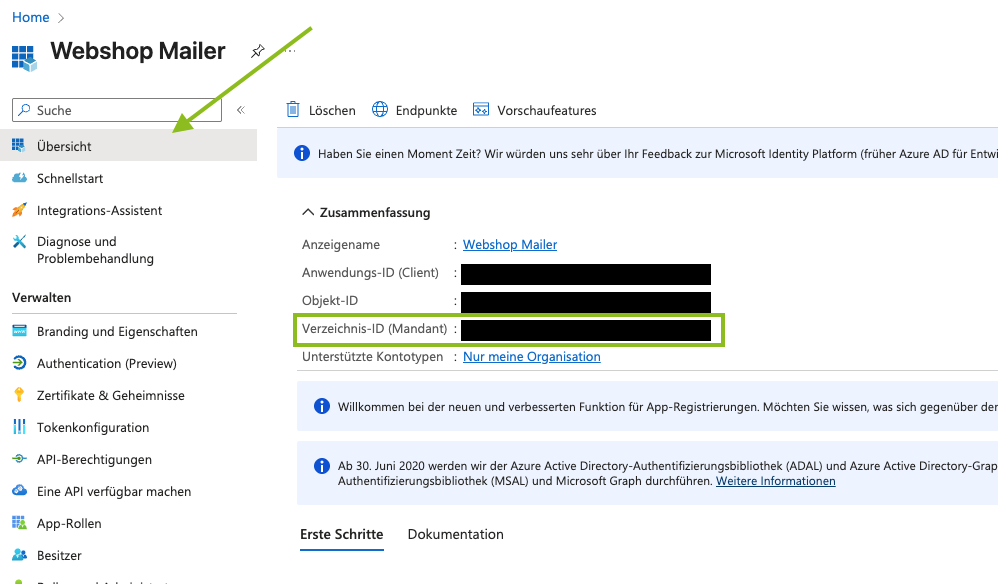Collapse the sidebar menu with double chevron
Image resolution: width=998 pixels, height=584 pixels.
point(240,110)
